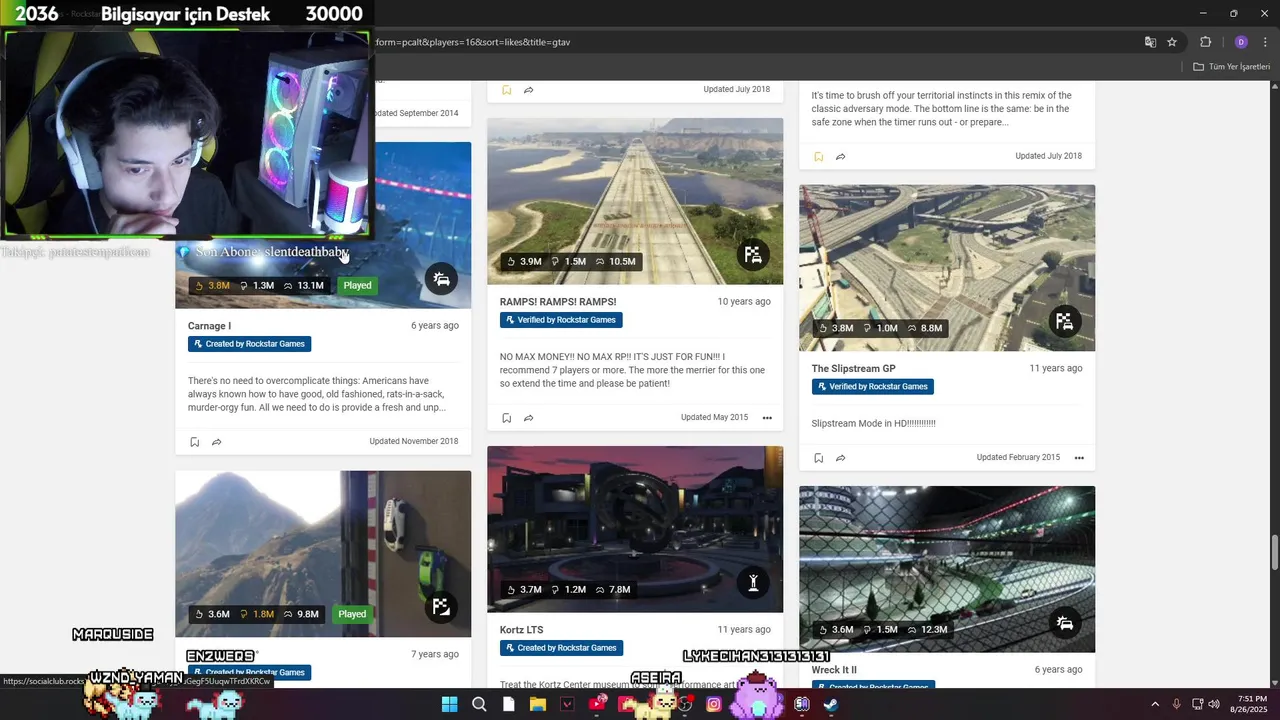Screen dimensions: 1280x720
Task: Open the Wreck It II arena thumbnail
Action: click(947, 569)
